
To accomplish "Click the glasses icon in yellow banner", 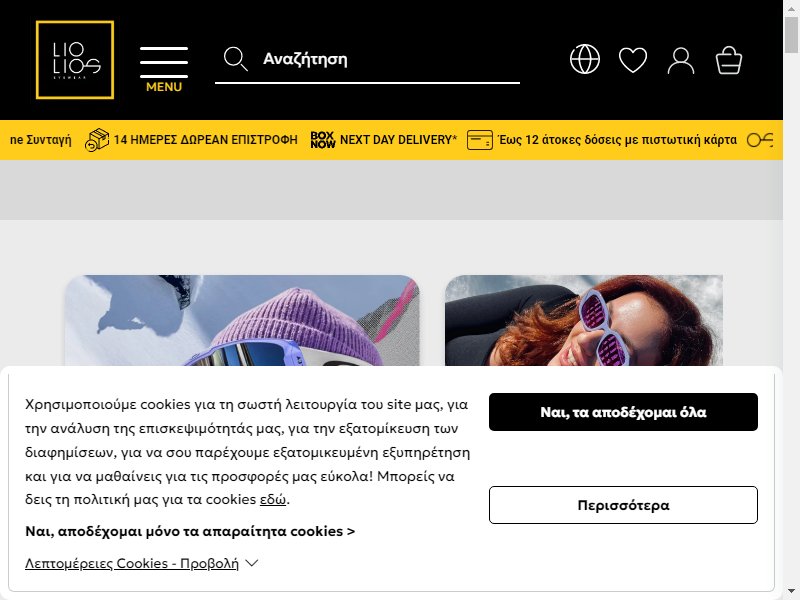I will coord(760,140).
